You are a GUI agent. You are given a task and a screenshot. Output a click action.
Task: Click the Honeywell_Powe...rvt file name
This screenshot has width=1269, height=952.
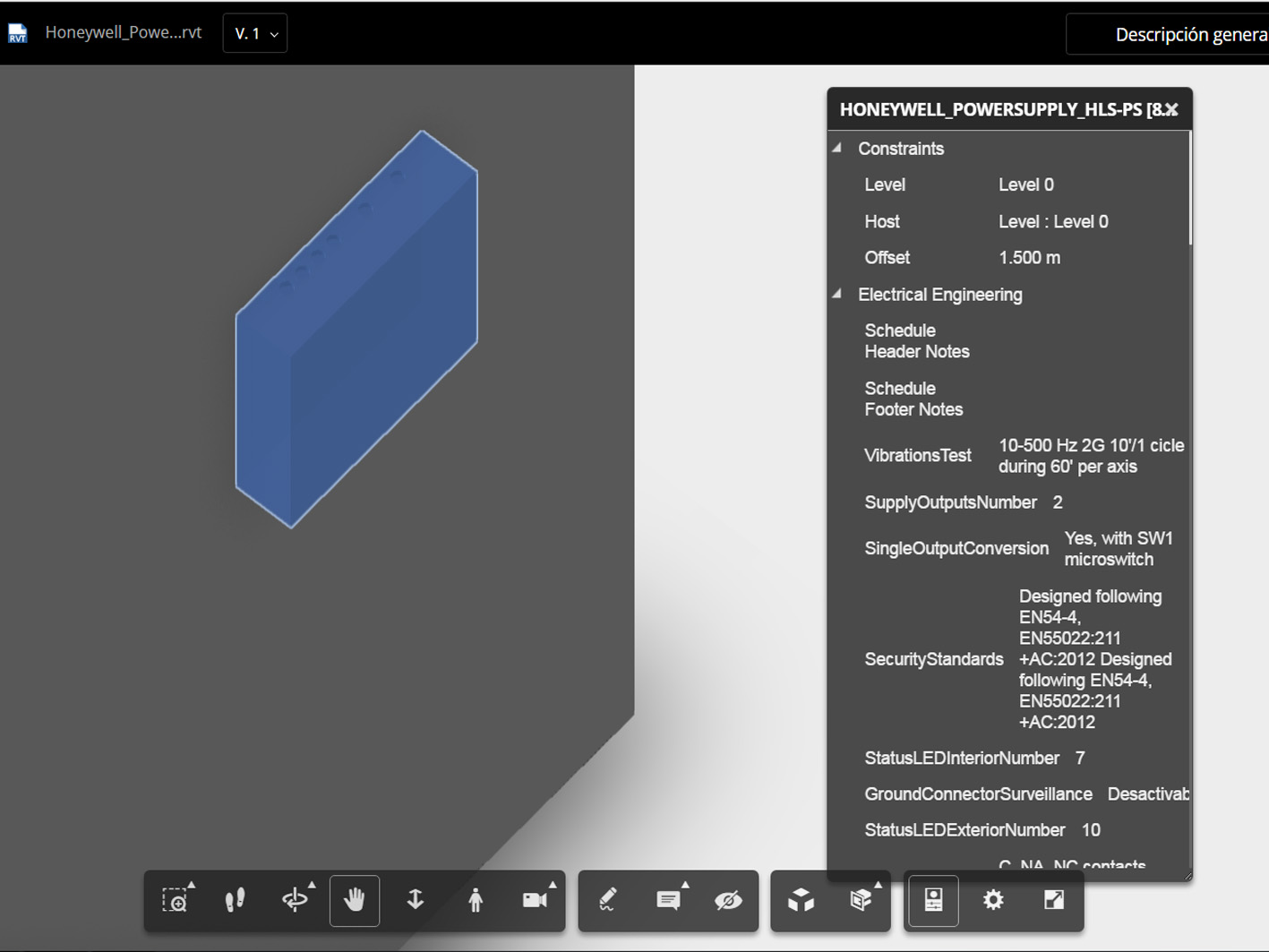(124, 33)
